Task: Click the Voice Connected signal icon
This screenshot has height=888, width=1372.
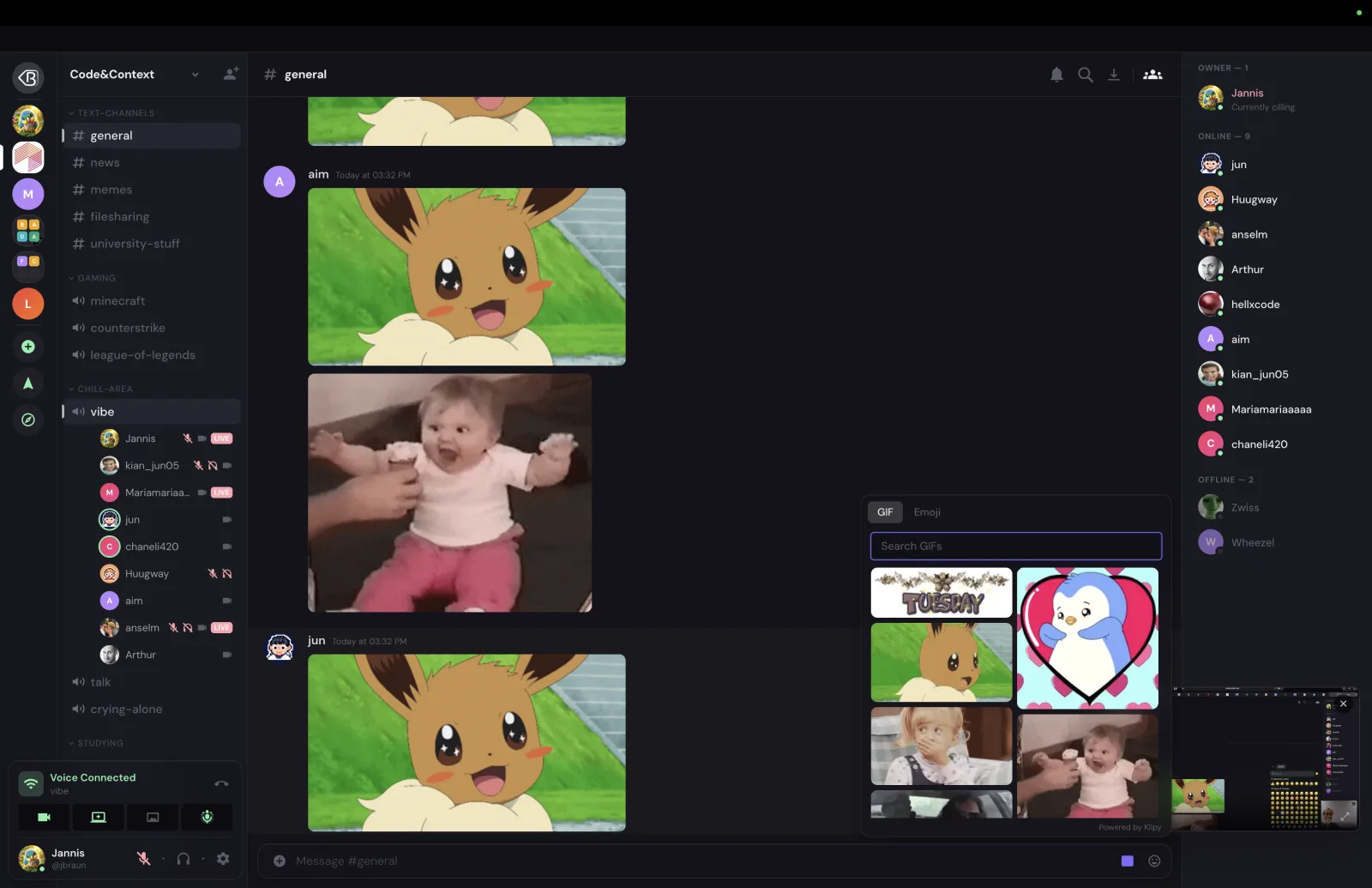Action: [31, 783]
